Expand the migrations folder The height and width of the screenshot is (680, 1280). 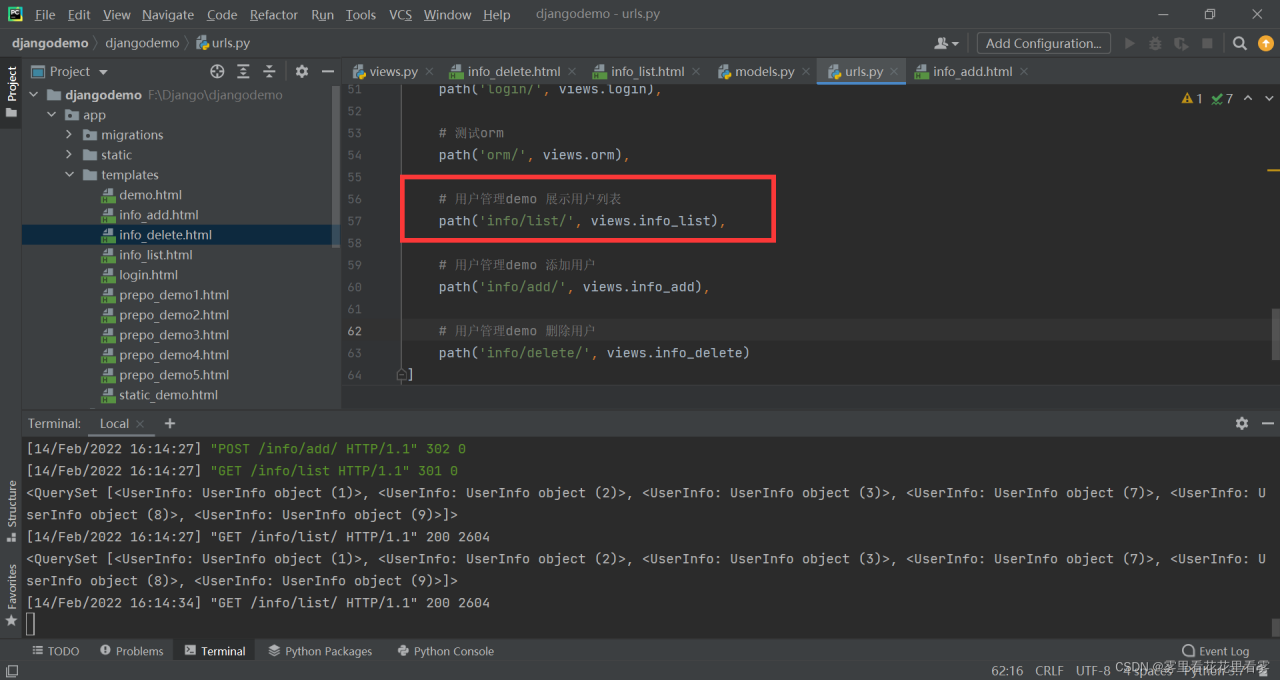[x=69, y=135]
